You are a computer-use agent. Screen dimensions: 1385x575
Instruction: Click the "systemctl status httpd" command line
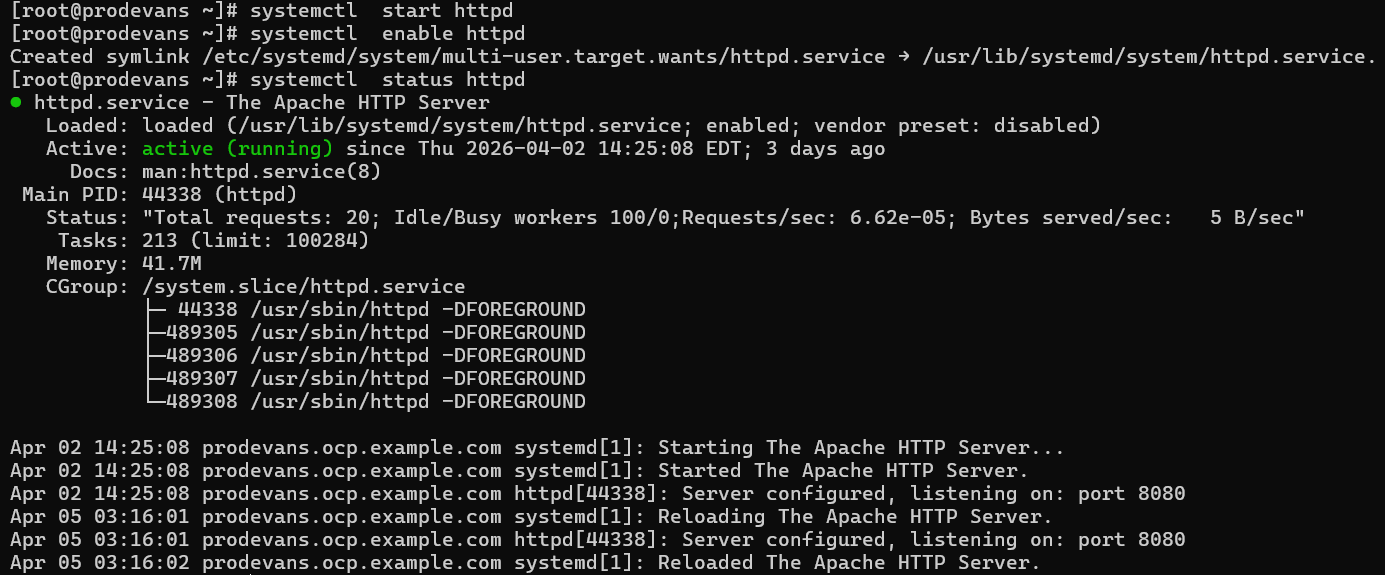tap(388, 79)
